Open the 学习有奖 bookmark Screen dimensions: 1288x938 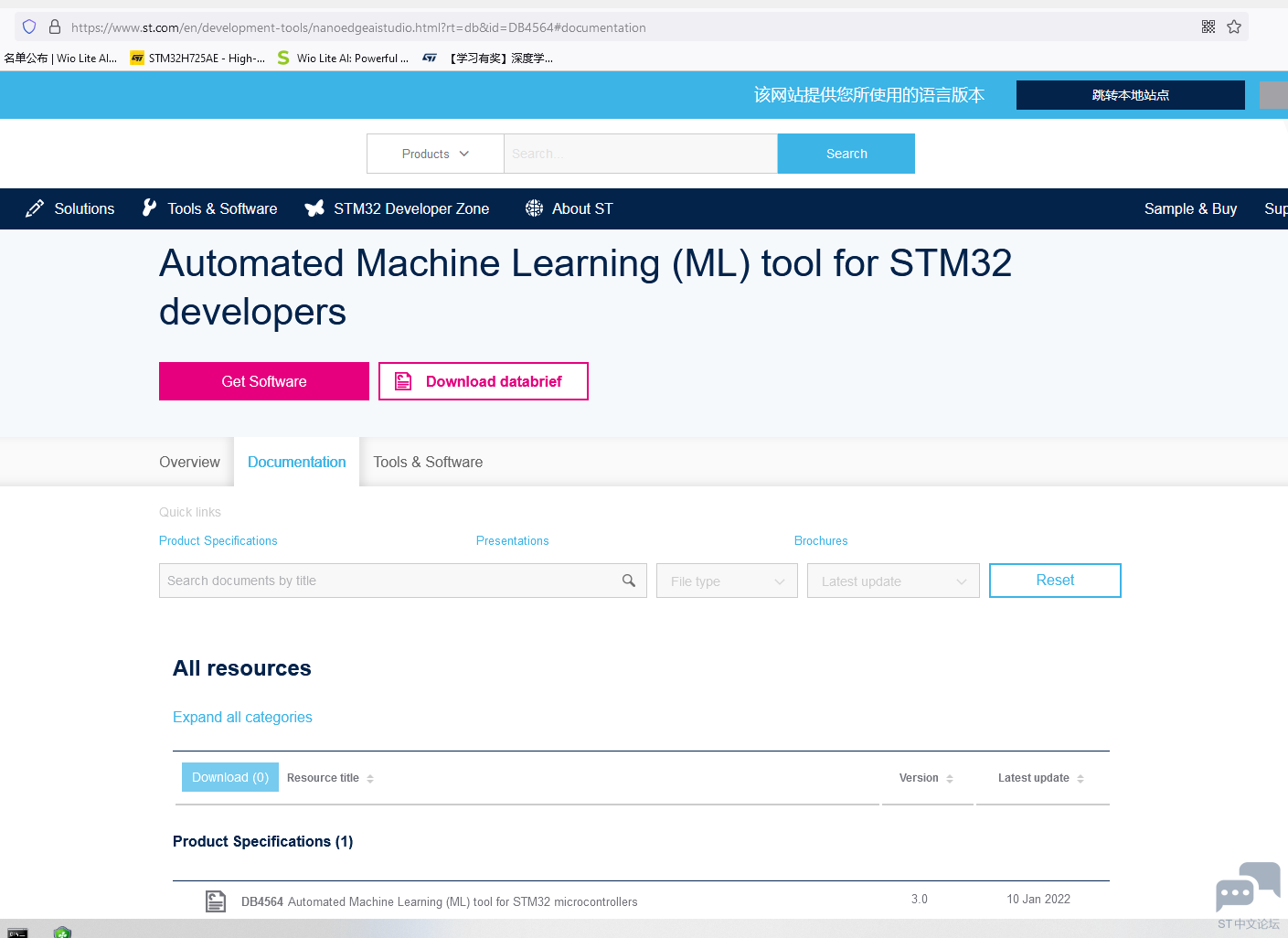click(x=488, y=58)
